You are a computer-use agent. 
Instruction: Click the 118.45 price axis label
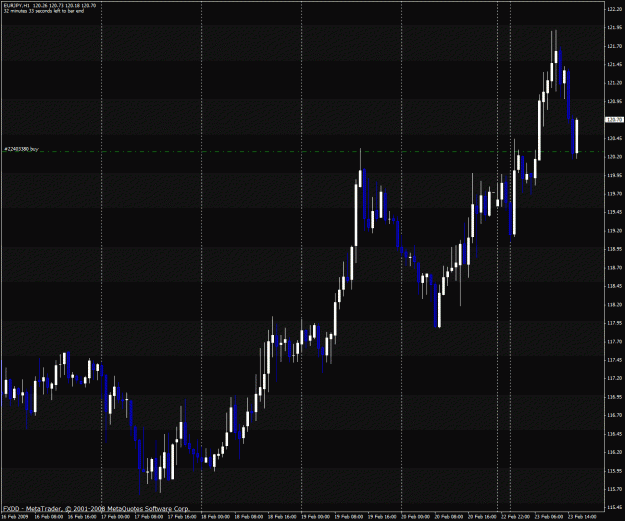614,286
